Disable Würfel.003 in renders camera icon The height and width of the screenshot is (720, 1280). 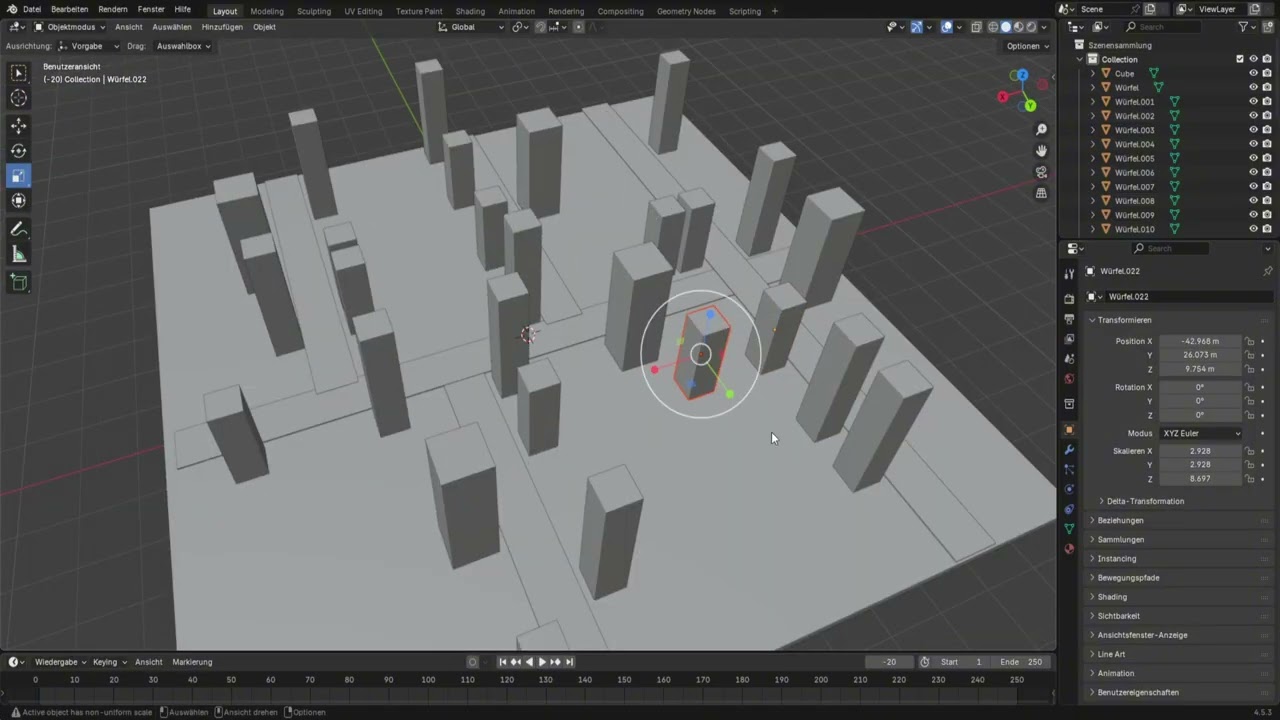pyautogui.click(x=1267, y=130)
